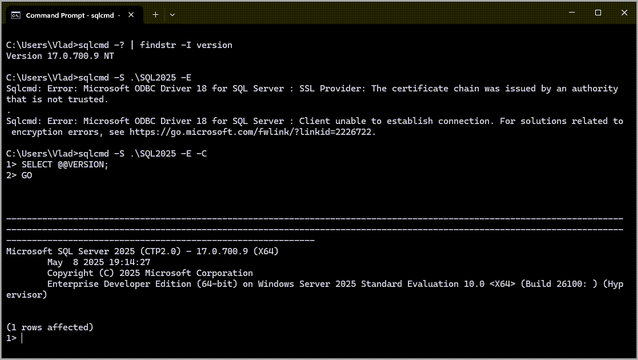Close the Command Prompt - sqlcmd tab
Screen dimensions: 638x360
(131, 15)
